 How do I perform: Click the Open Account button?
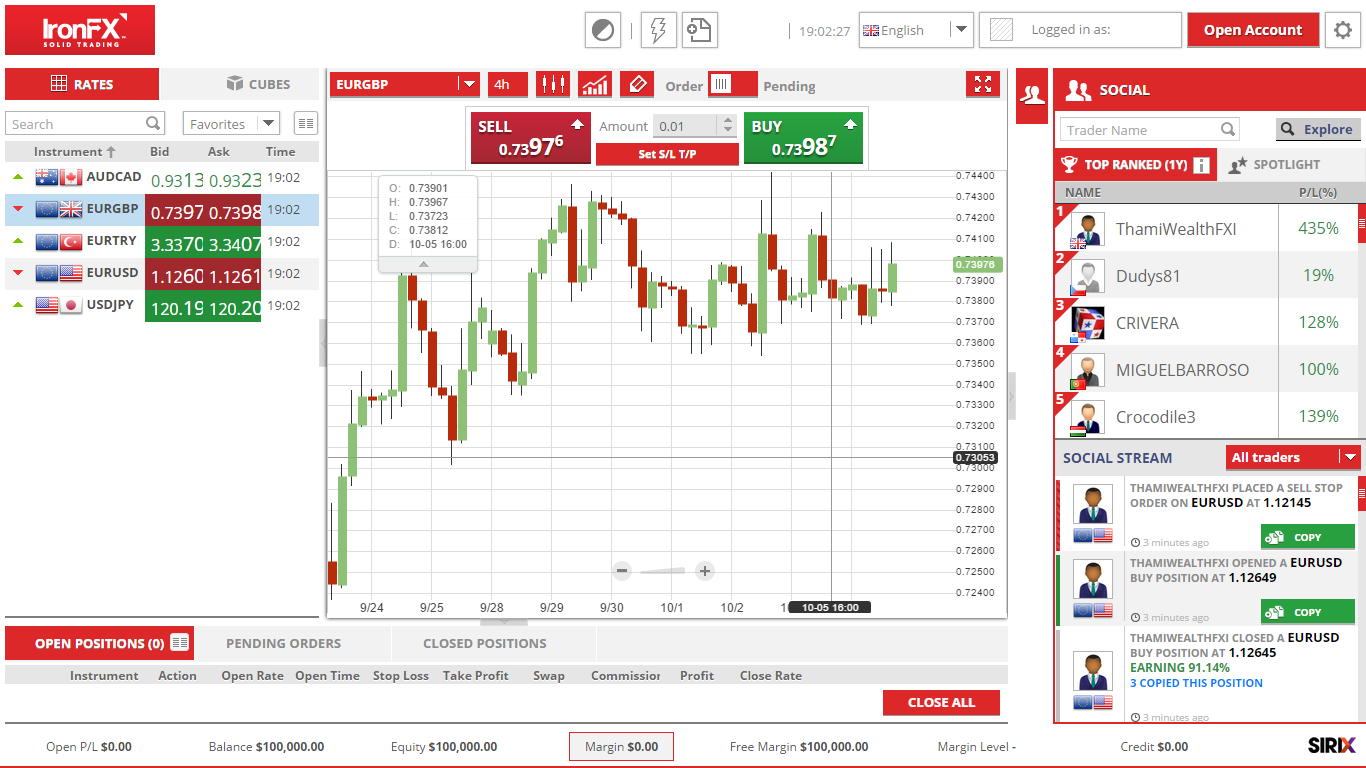point(1253,30)
